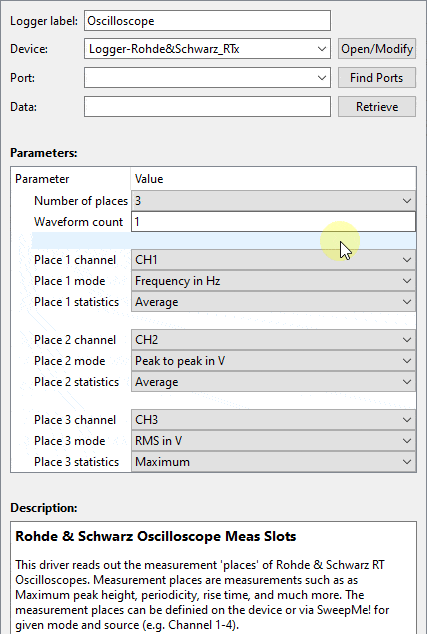Select the 'Place 1 statistics' label
The height and width of the screenshot is (634, 427).
[x=76, y=302]
